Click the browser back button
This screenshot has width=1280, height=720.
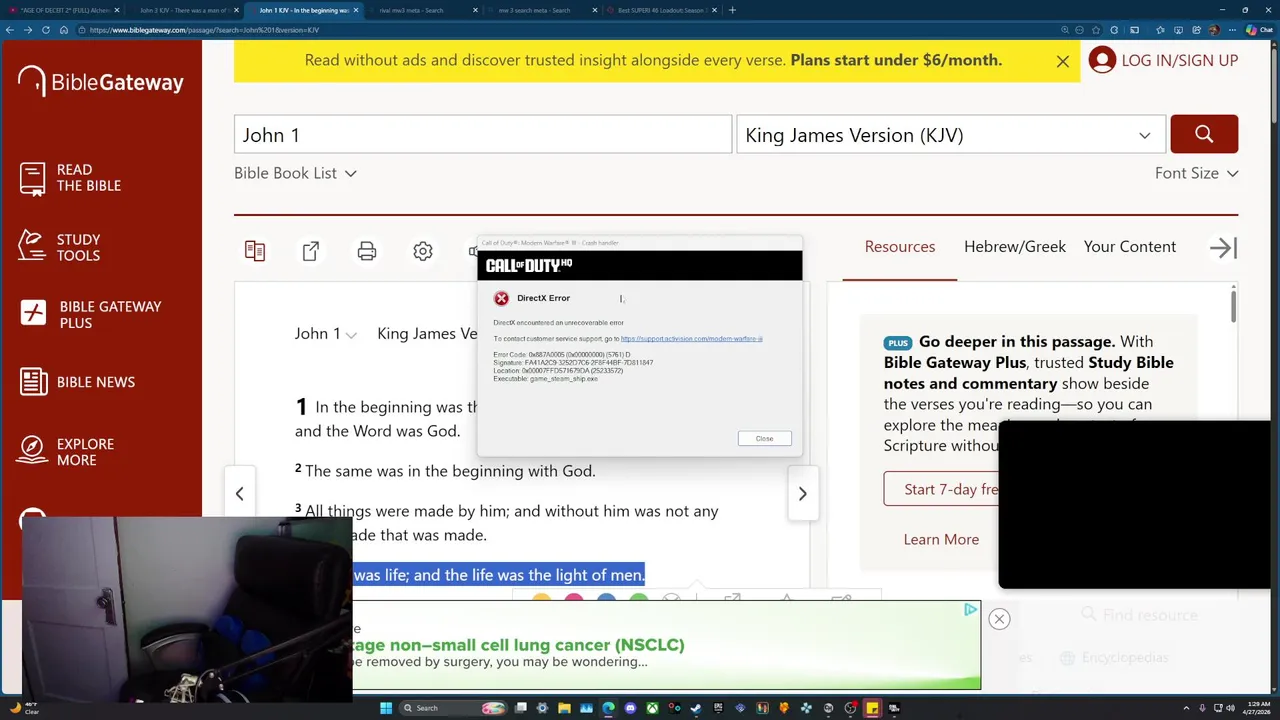(x=10, y=30)
